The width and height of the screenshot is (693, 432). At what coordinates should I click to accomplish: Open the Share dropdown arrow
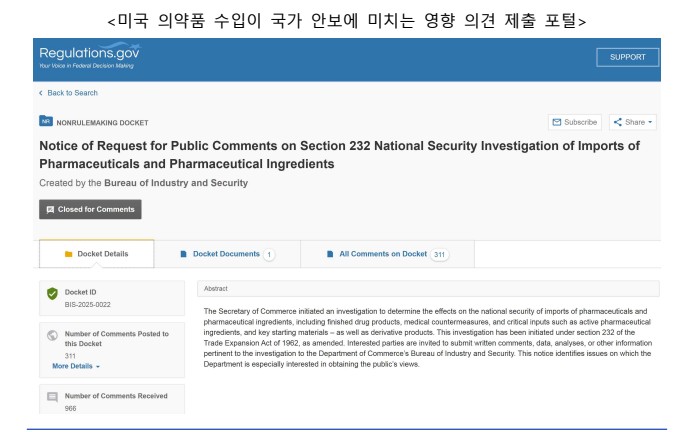pyautogui.click(x=650, y=122)
